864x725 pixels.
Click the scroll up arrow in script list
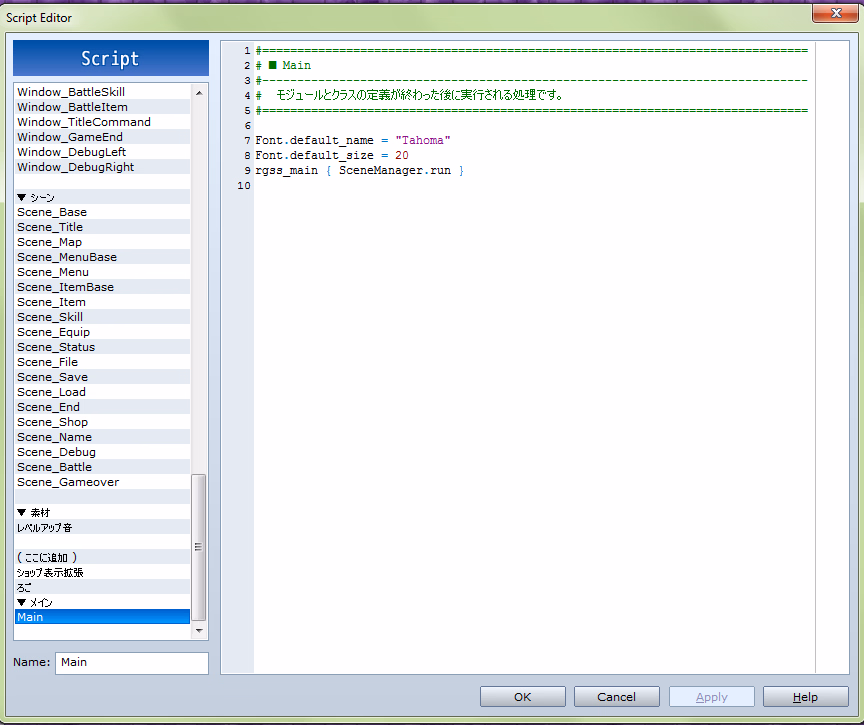coord(198,92)
